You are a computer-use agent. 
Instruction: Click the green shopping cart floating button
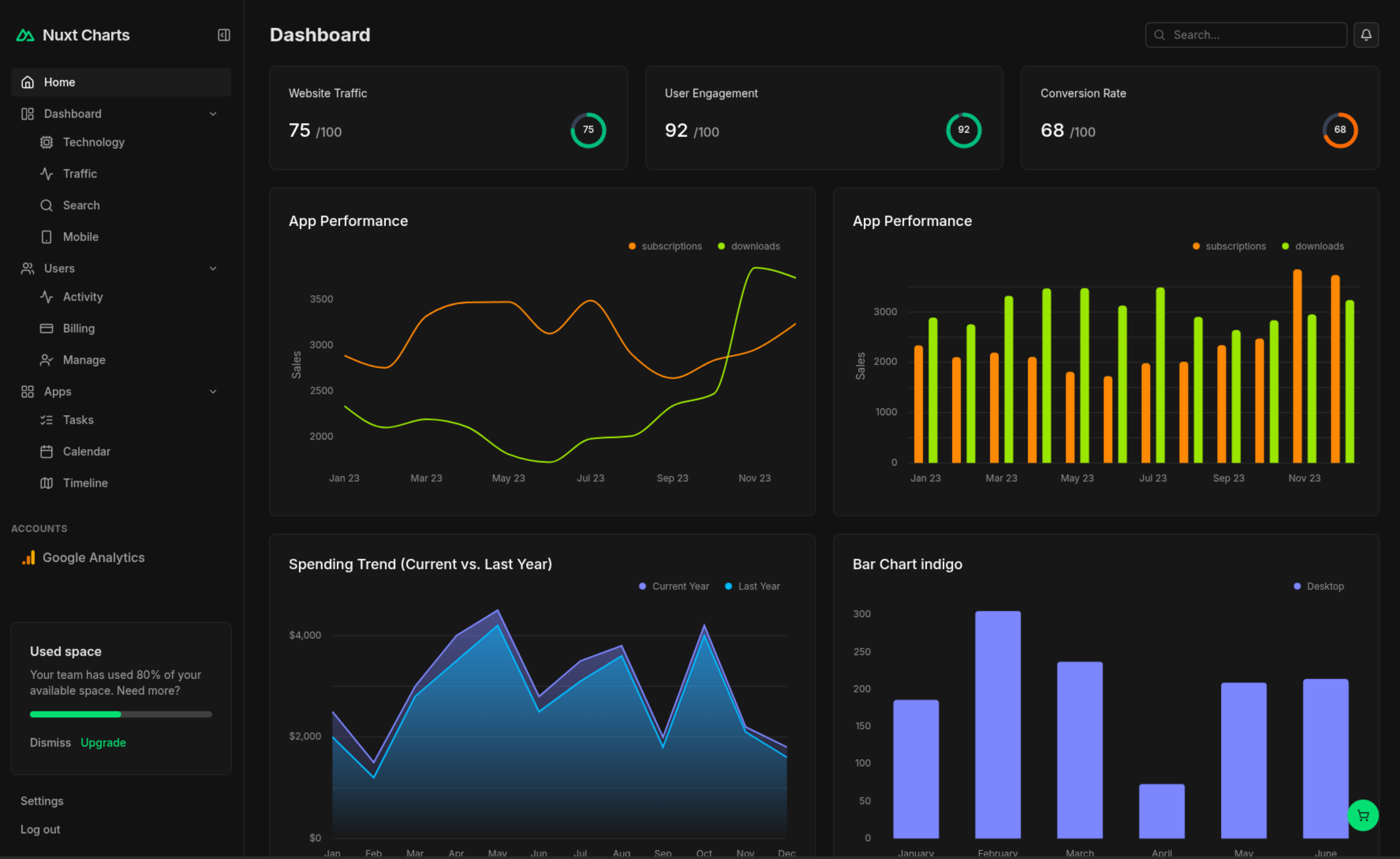1363,815
